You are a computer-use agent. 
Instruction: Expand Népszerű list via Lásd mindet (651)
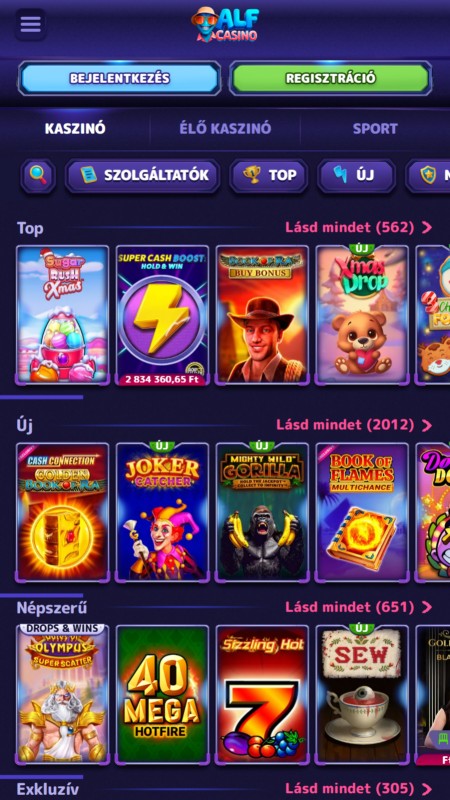click(x=359, y=607)
